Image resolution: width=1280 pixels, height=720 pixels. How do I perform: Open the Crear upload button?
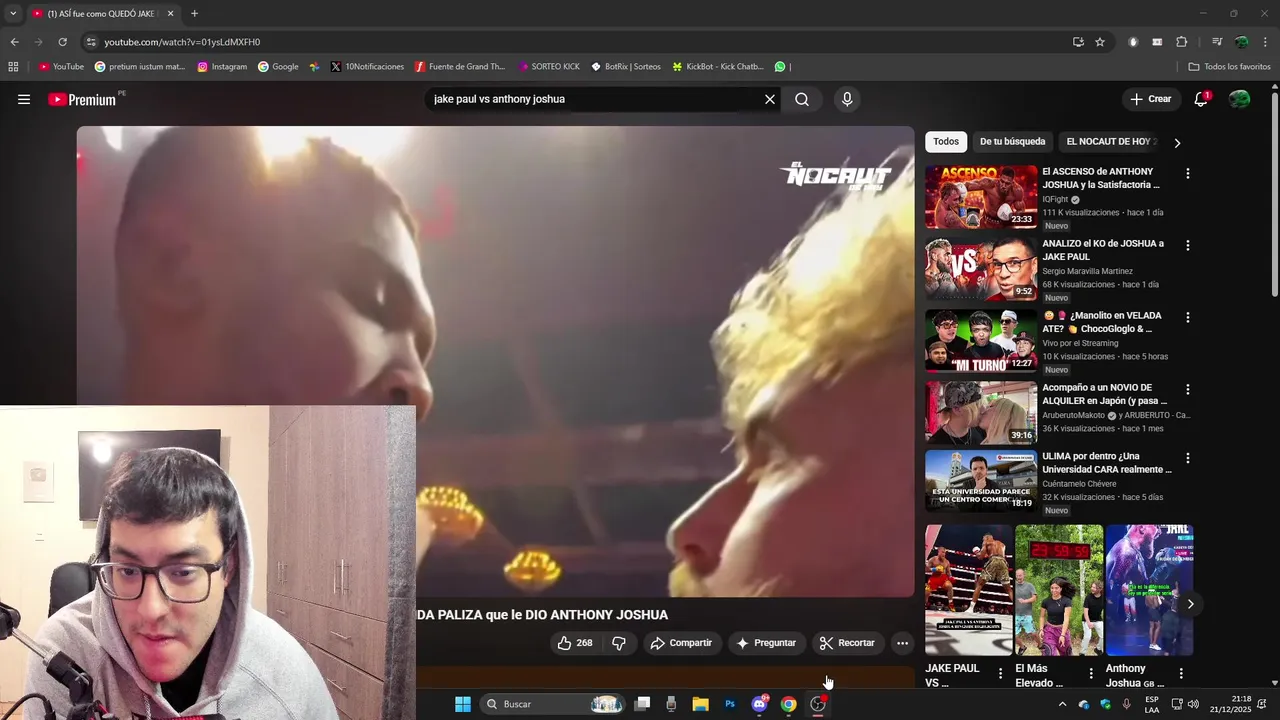pyautogui.click(x=1150, y=99)
